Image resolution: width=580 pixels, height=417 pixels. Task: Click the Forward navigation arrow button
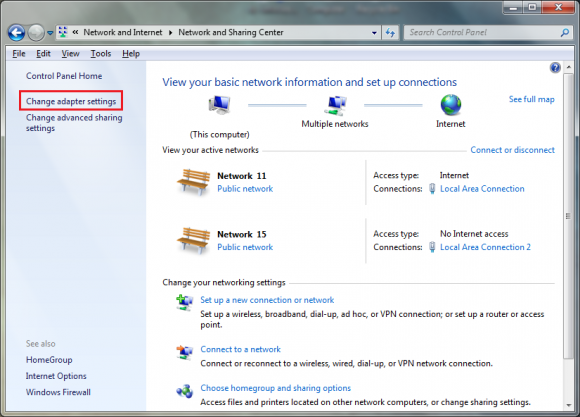click(x=36, y=33)
